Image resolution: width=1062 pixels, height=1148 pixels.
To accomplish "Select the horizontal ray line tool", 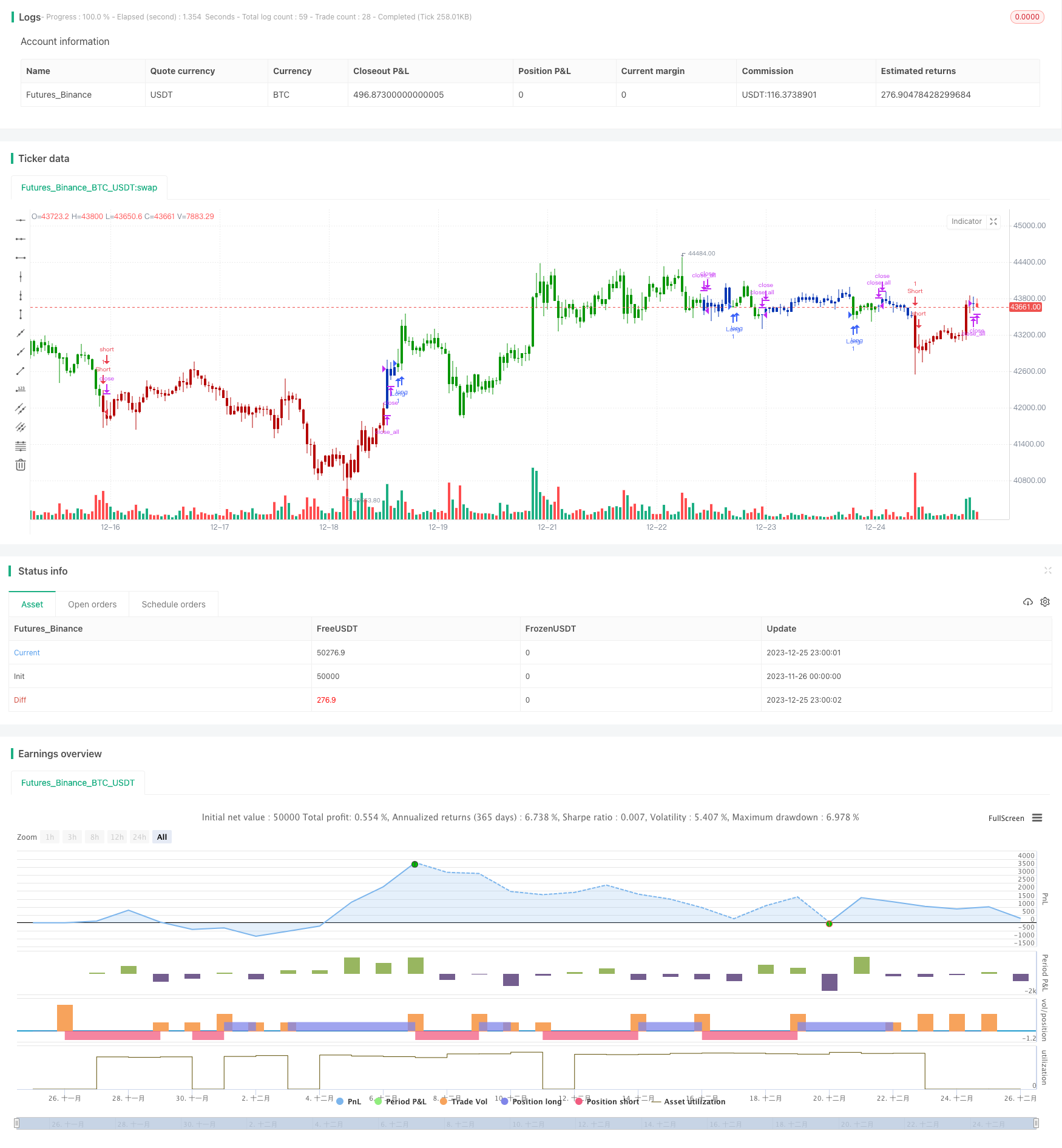I will [x=21, y=239].
